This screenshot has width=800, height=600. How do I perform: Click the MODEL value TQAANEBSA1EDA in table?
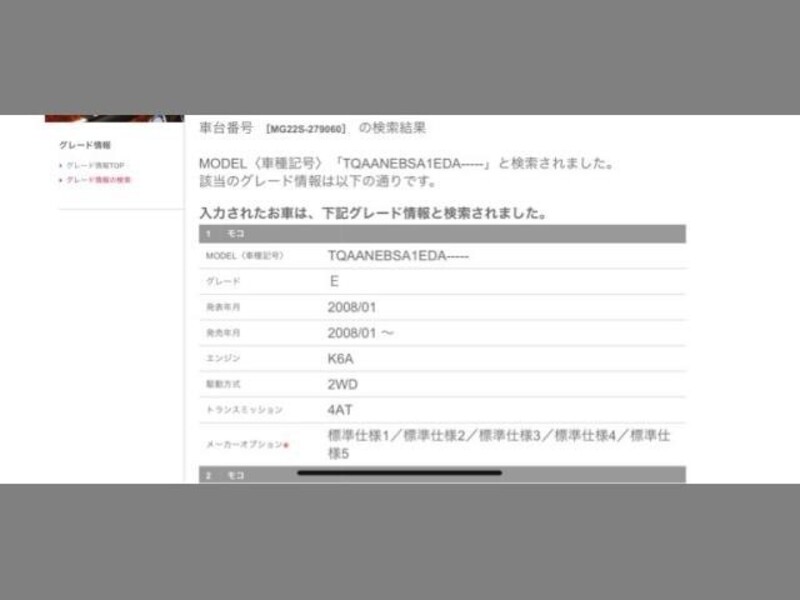pyautogui.click(x=398, y=256)
